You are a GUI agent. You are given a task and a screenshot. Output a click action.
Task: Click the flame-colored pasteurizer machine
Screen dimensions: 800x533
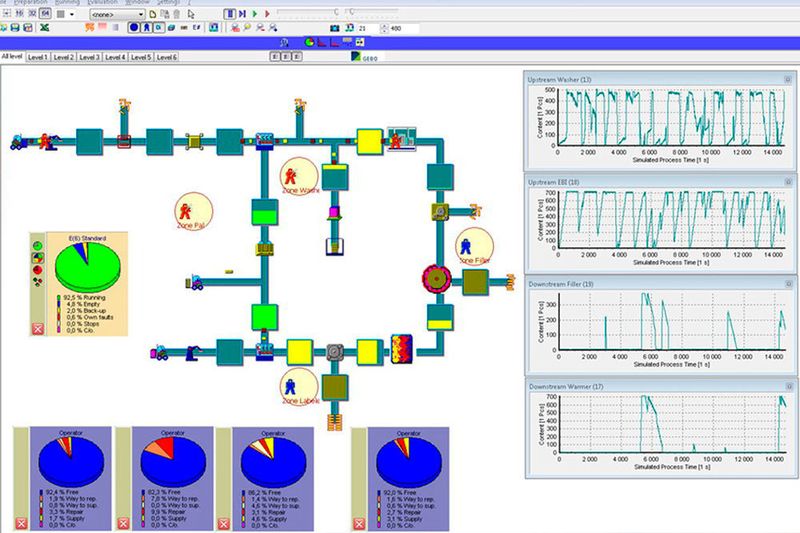(402, 349)
